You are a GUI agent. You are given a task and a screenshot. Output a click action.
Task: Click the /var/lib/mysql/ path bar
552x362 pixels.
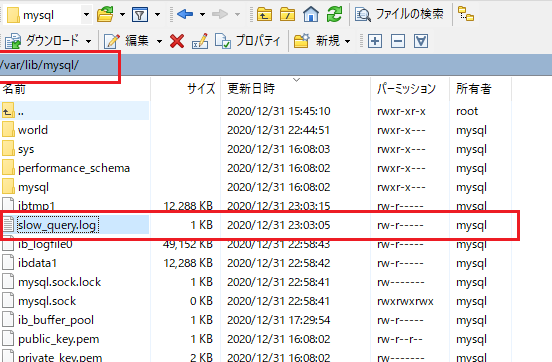click(276, 65)
